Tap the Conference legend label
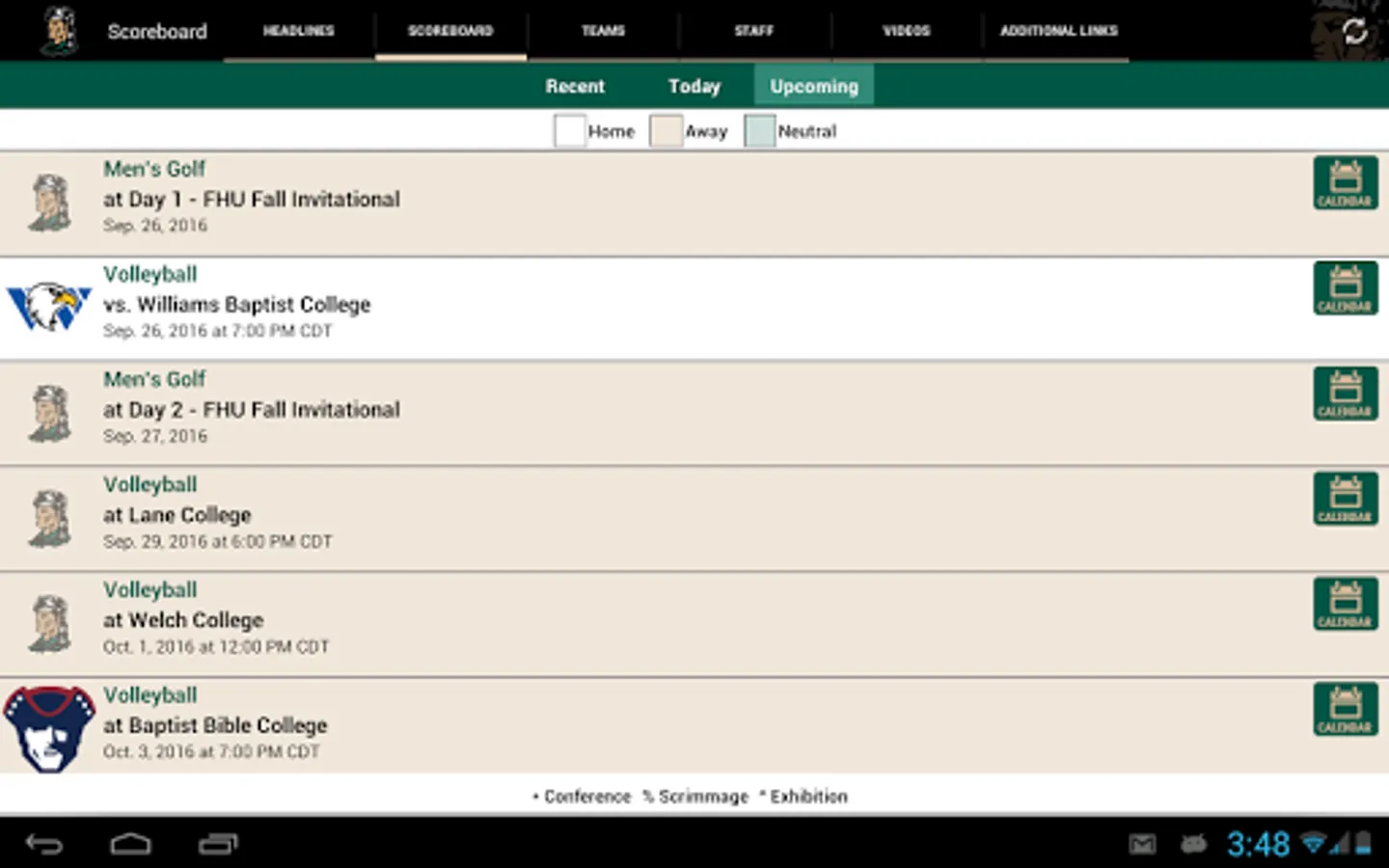Image resolution: width=1389 pixels, height=868 pixels. (582, 797)
